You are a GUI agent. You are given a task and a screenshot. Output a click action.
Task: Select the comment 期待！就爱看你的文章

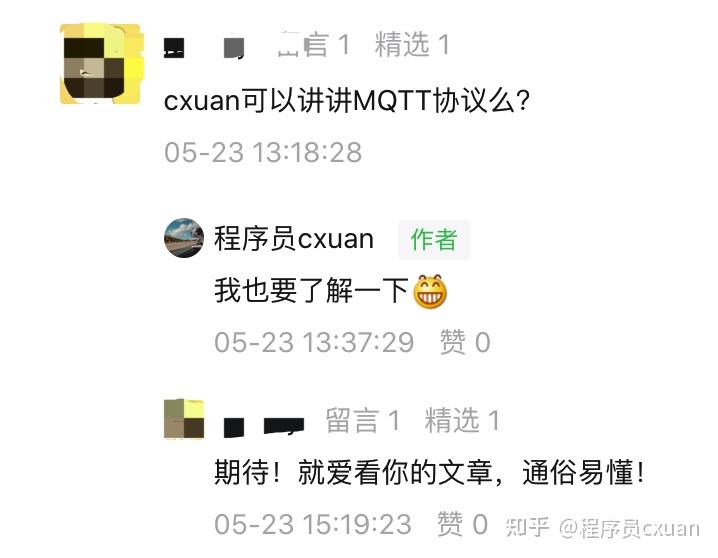tap(430, 472)
